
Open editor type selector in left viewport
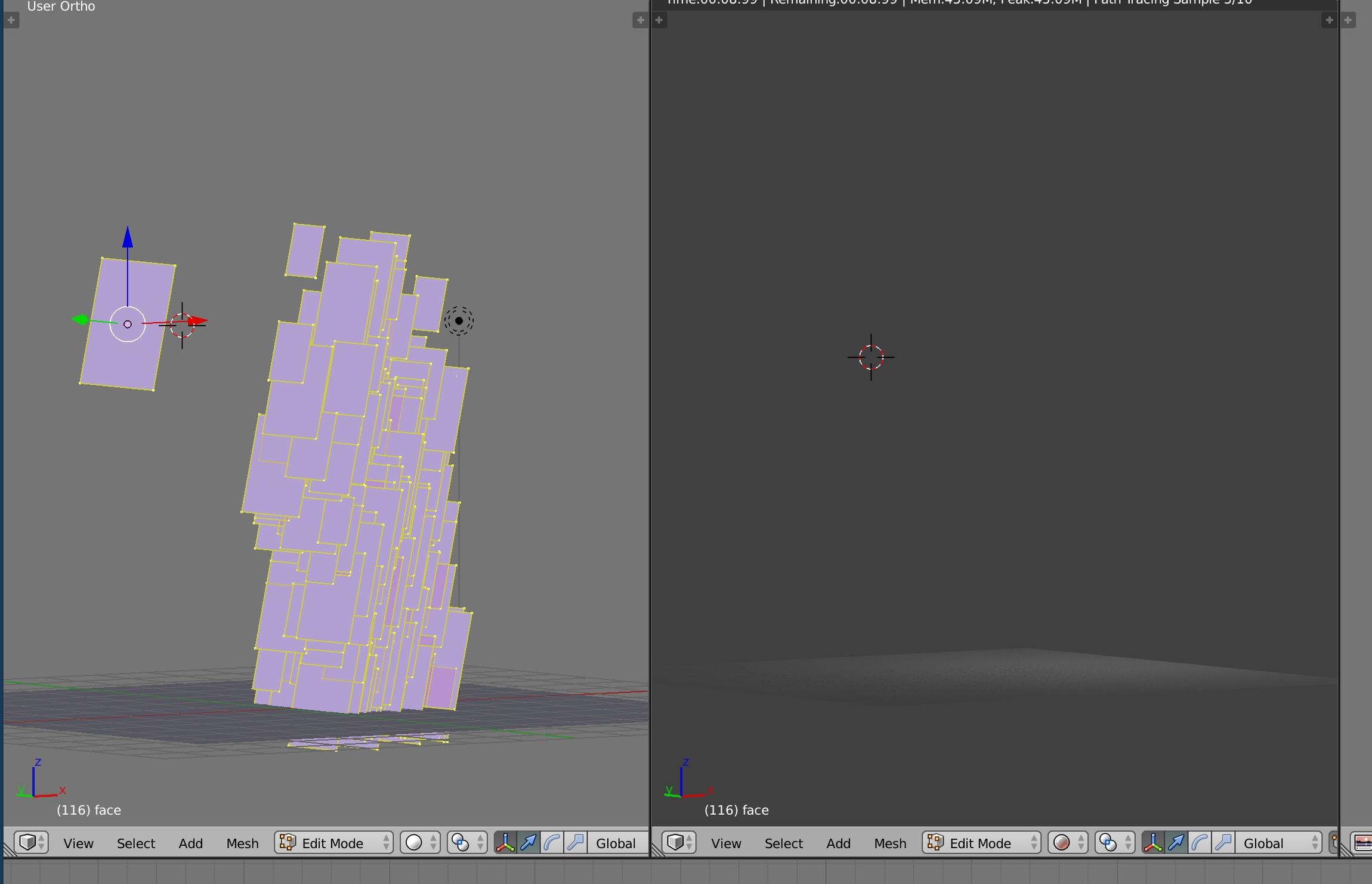click(x=31, y=842)
